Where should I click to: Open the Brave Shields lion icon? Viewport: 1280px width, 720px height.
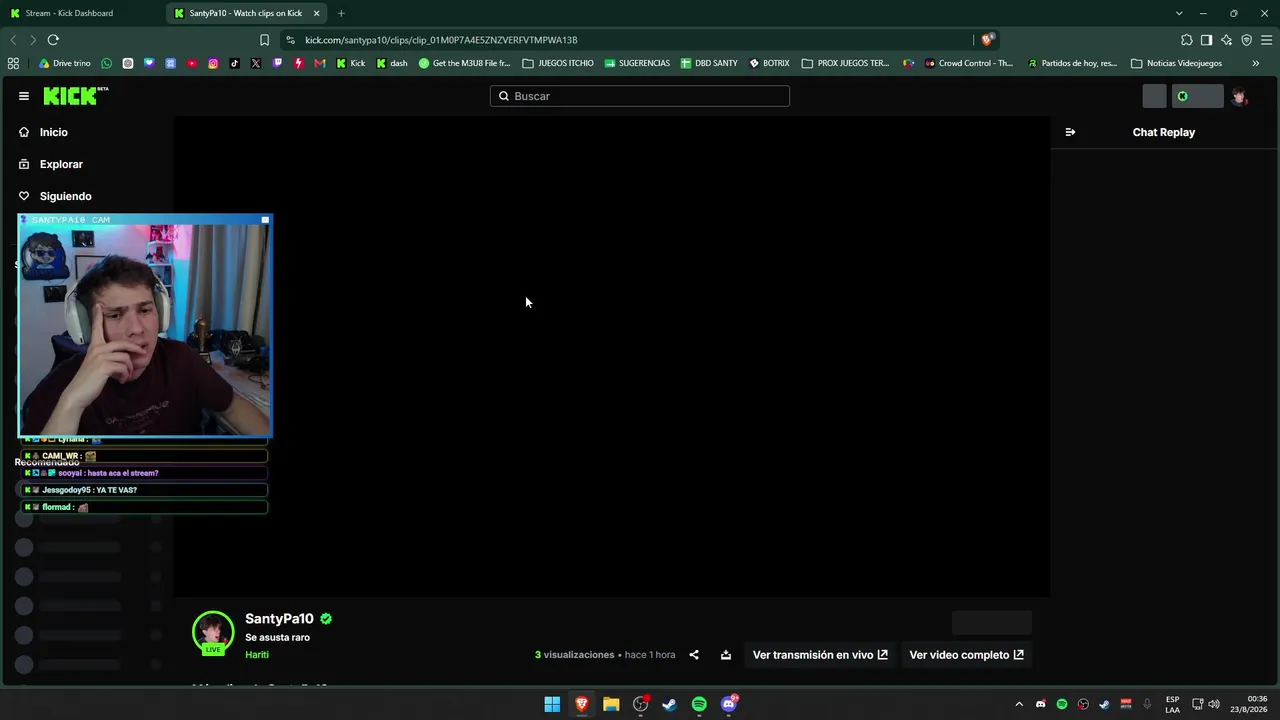pos(987,40)
